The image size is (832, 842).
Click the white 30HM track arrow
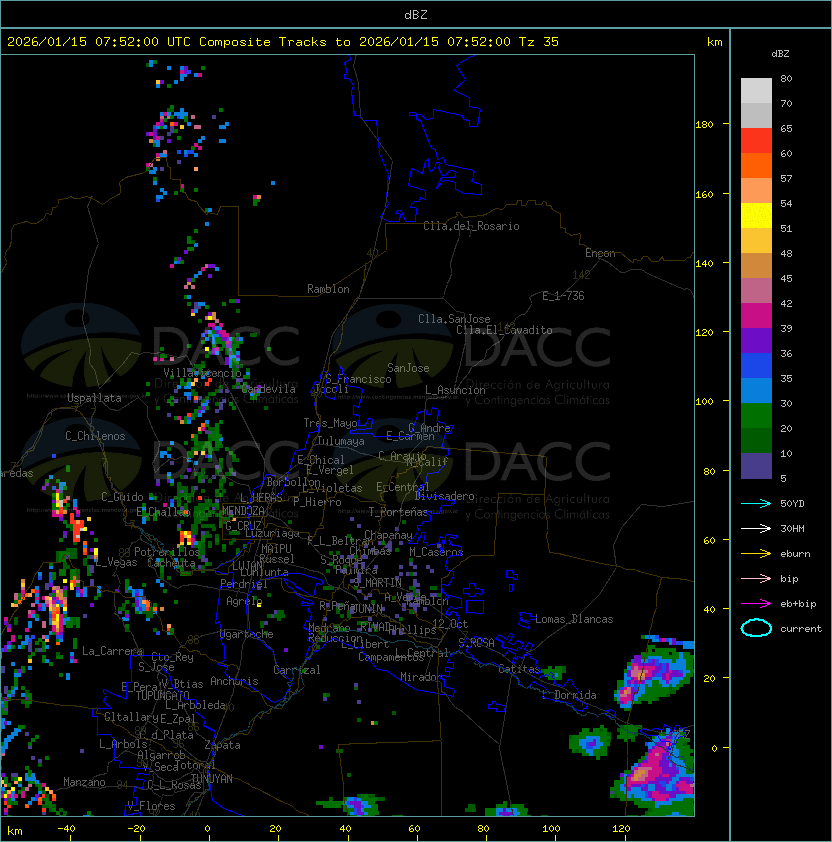pyautogui.click(x=756, y=528)
